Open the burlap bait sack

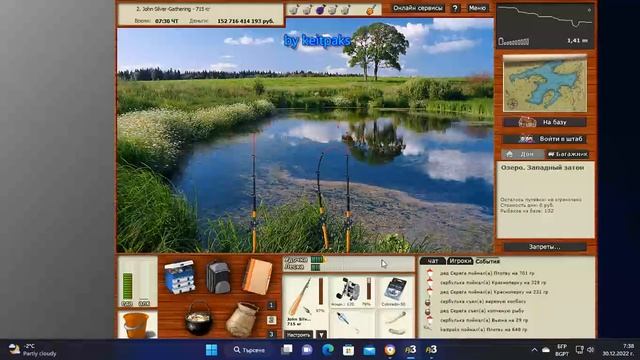coord(242,319)
